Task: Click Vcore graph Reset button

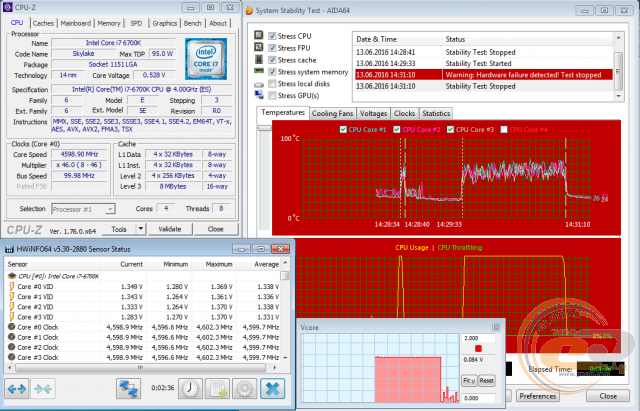Action: click(487, 380)
